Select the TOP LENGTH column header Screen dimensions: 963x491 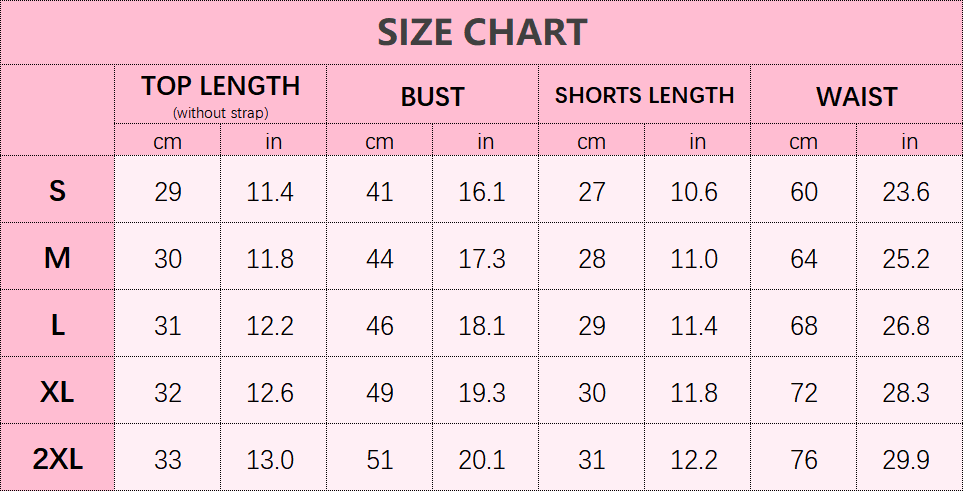(x=220, y=86)
